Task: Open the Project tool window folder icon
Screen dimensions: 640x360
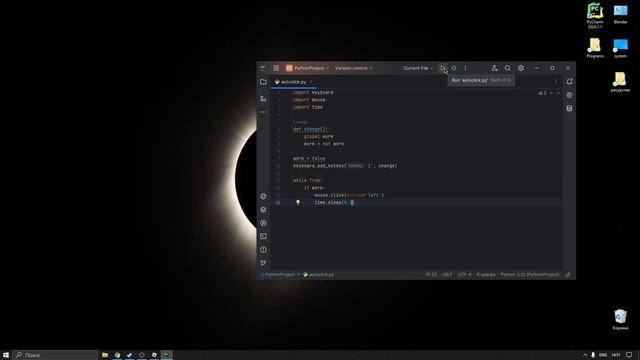Action: (x=263, y=82)
